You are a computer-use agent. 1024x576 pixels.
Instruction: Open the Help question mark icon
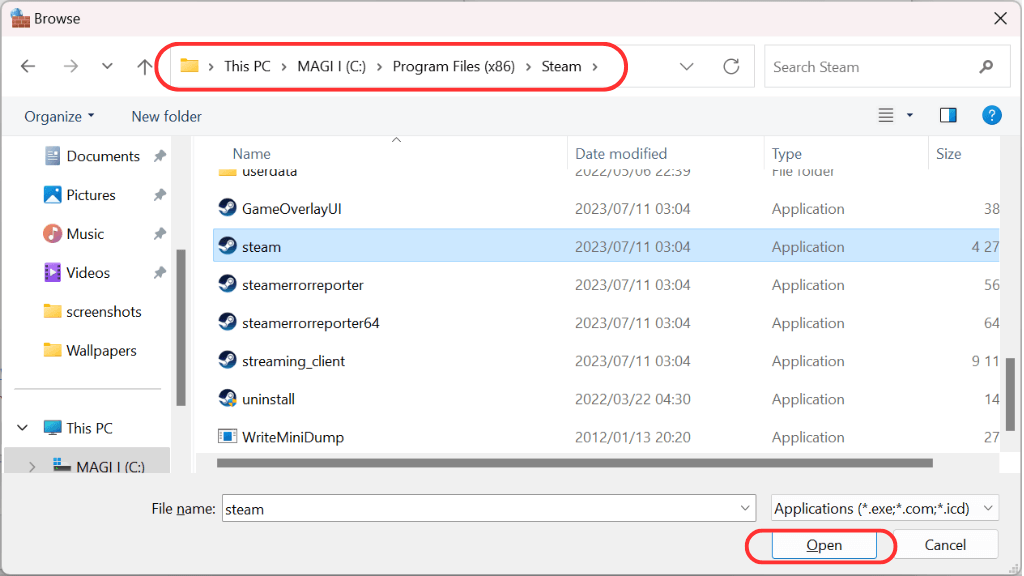click(x=991, y=116)
